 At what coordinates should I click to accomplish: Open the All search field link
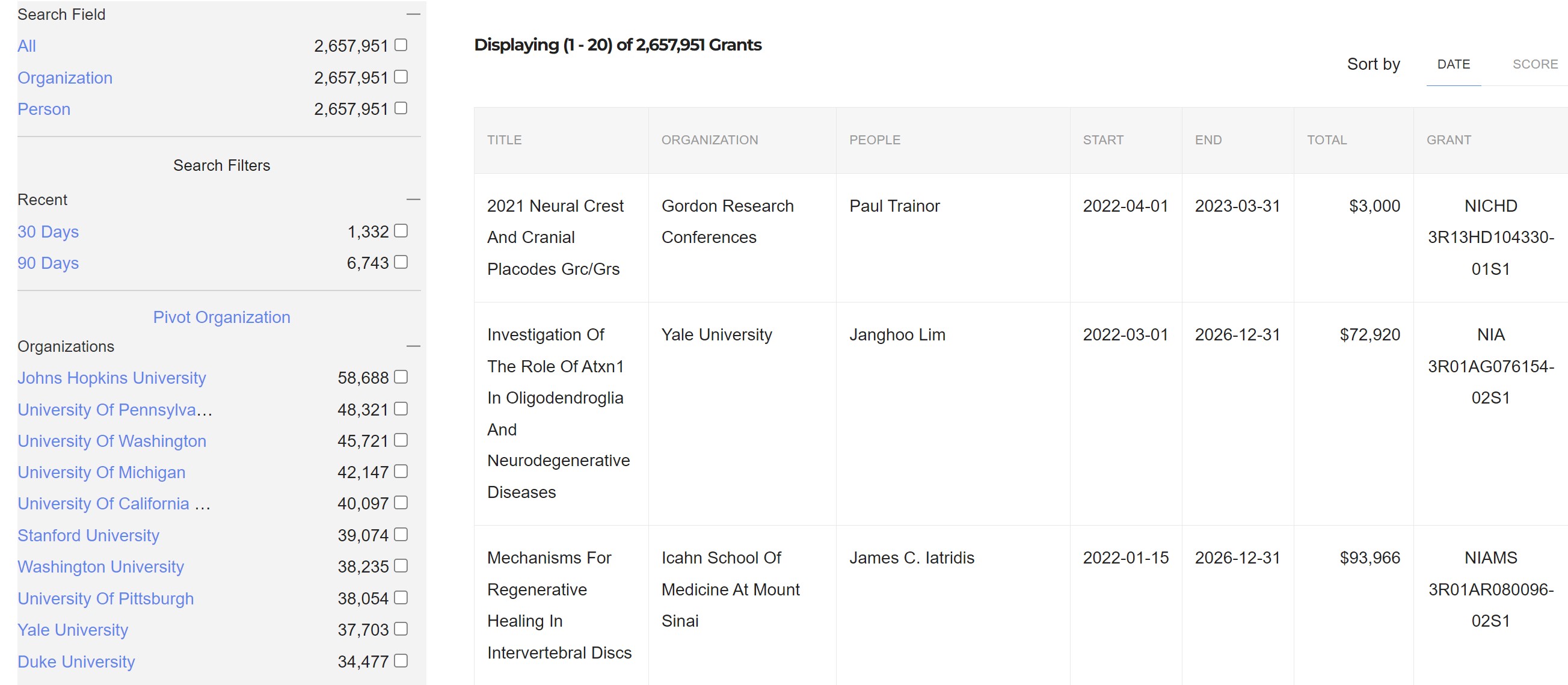coord(27,46)
